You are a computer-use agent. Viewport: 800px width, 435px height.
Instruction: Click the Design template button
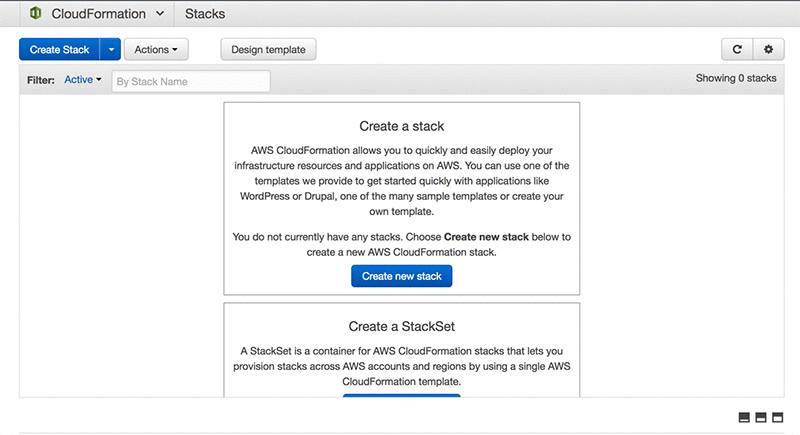[268, 49]
